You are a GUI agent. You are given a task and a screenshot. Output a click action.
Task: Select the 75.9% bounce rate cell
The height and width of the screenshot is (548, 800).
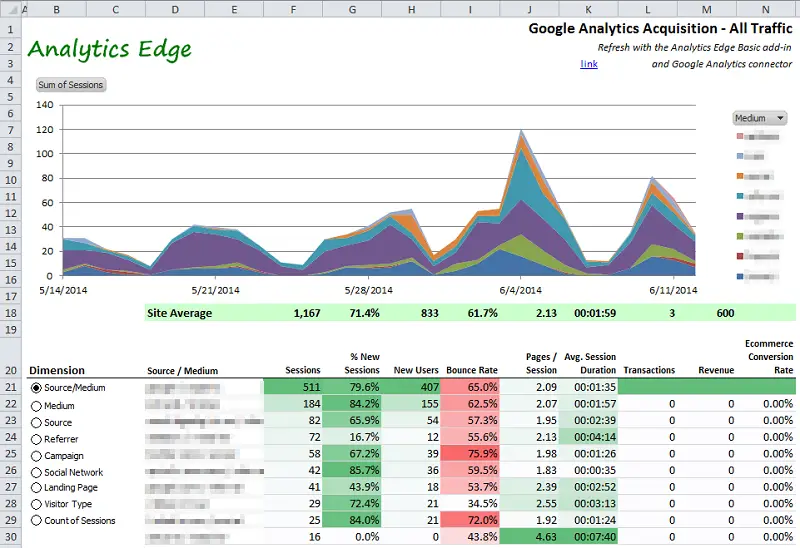click(x=470, y=454)
